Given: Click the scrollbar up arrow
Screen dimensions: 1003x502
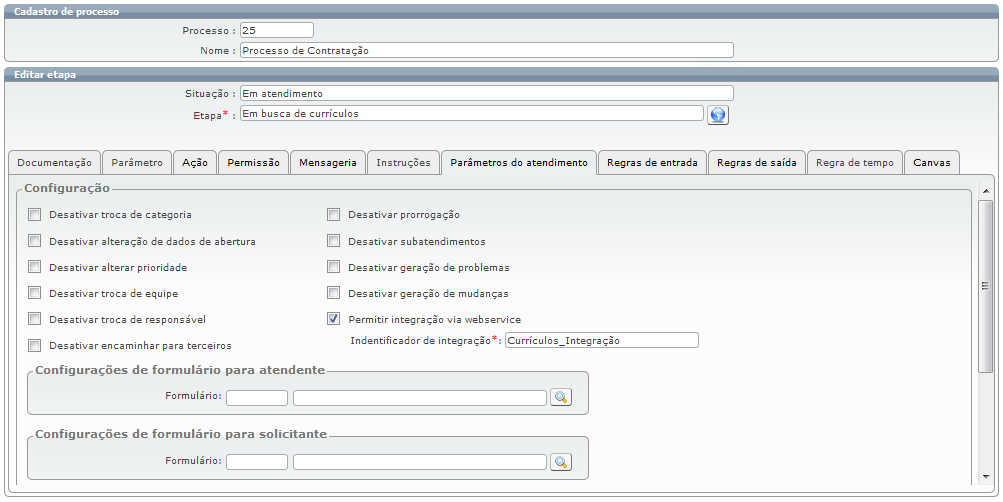Looking at the screenshot, I should coord(986,190).
